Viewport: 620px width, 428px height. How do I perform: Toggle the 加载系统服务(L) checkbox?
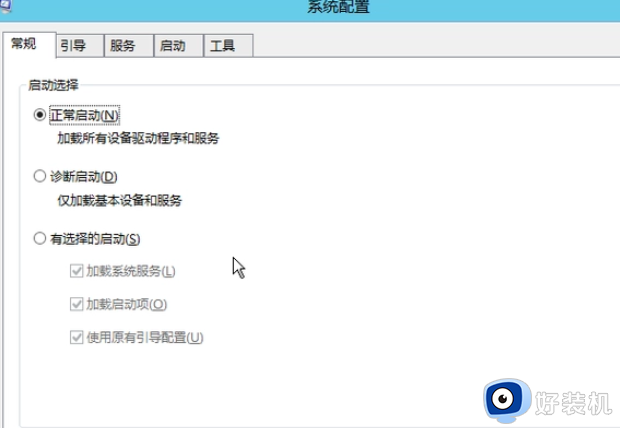click(x=76, y=271)
